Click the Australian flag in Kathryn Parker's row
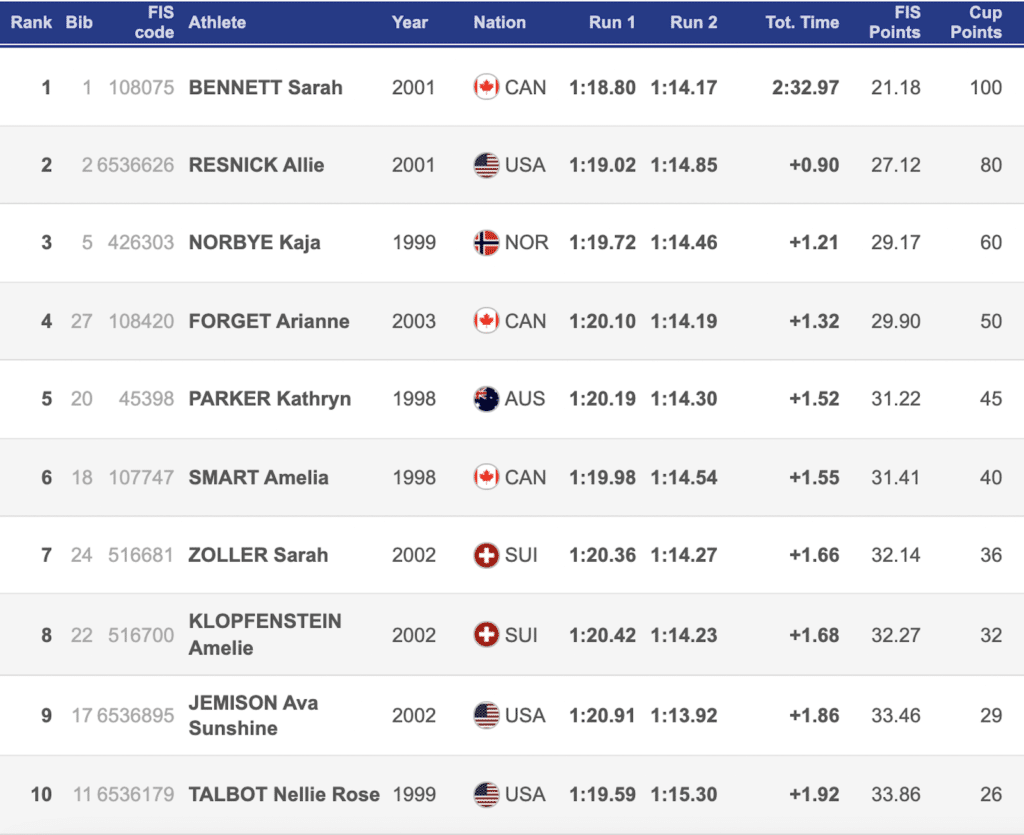This screenshot has width=1024, height=835. [x=486, y=399]
